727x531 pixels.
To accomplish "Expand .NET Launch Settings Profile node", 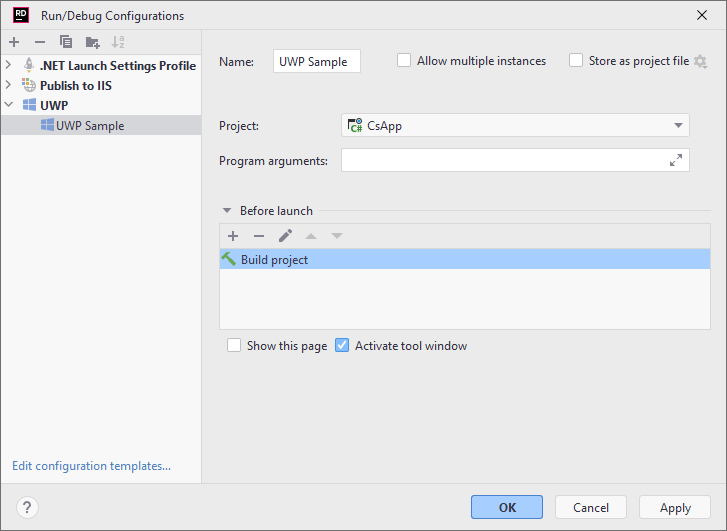I will pos(9,66).
